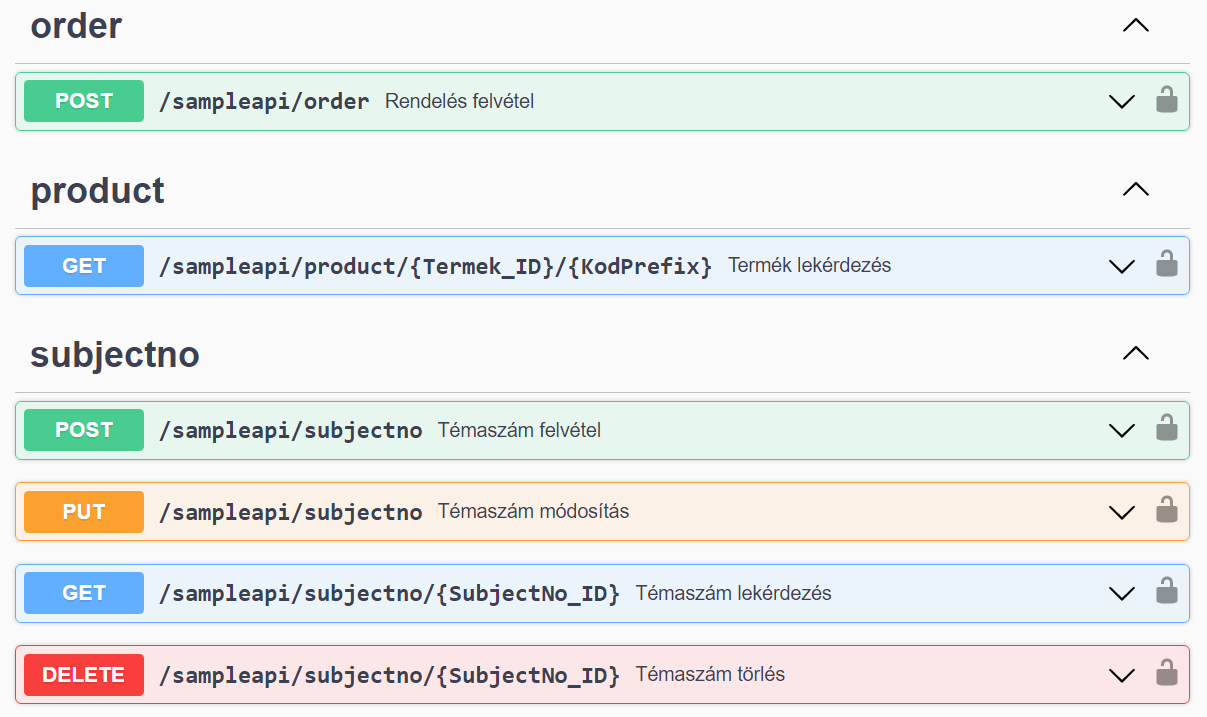The height and width of the screenshot is (717, 1207).
Task: Collapse the order section
Action: pos(1136,26)
